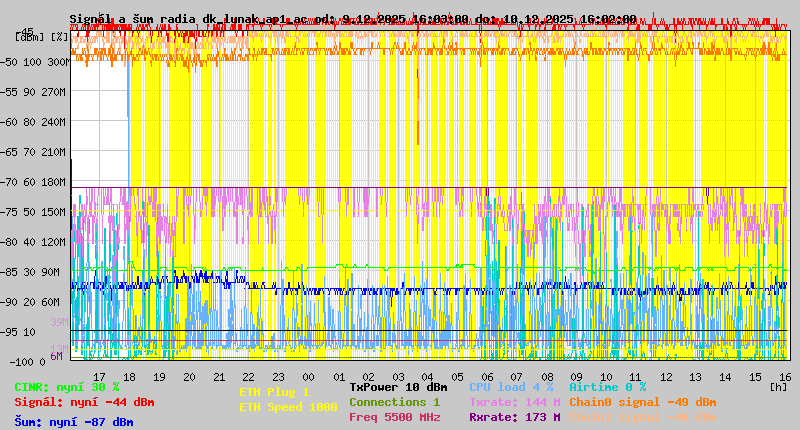Click the 12 hour mark on time axis

664,376
